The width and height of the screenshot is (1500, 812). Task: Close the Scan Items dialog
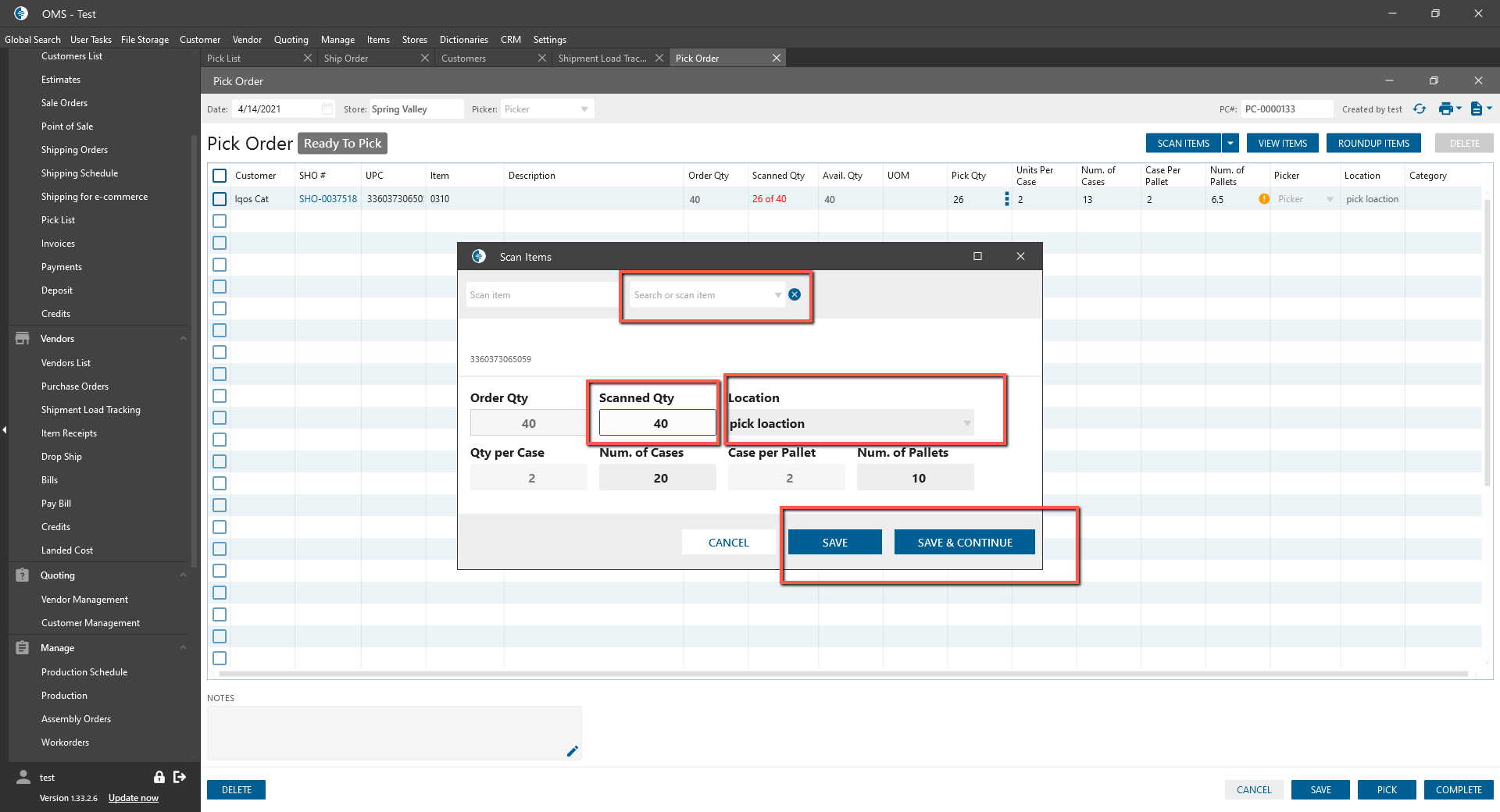coord(1020,256)
